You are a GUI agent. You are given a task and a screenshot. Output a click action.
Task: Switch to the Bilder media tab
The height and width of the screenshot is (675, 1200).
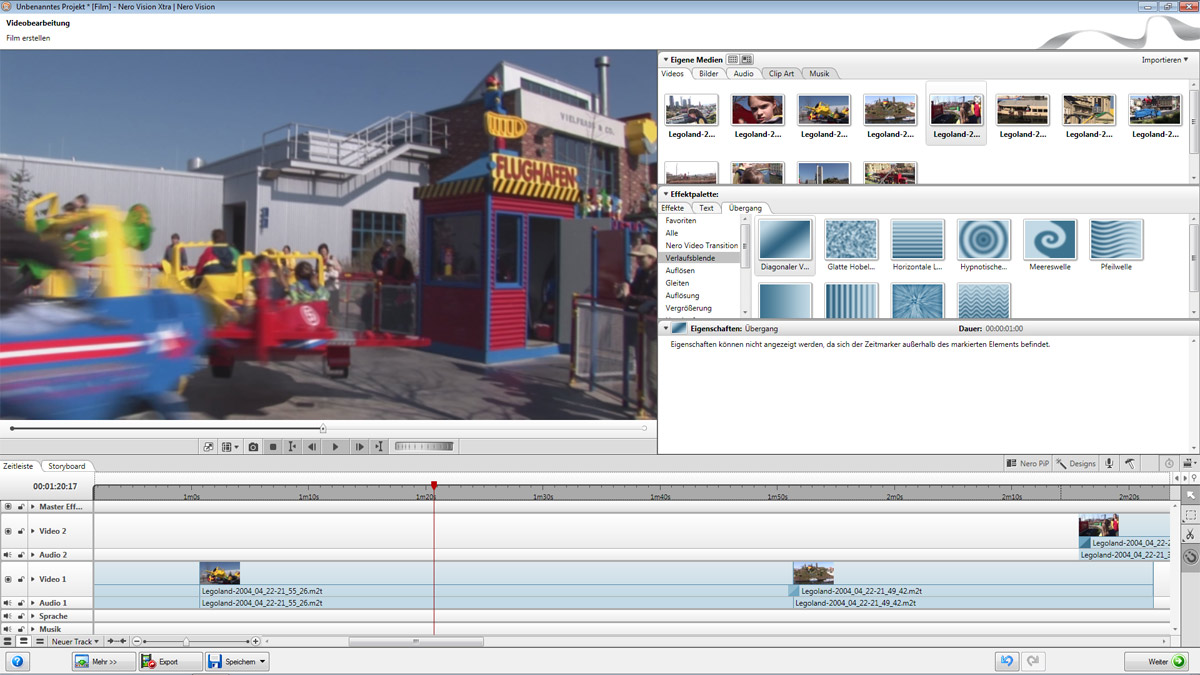pyautogui.click(x=709, y=74)
